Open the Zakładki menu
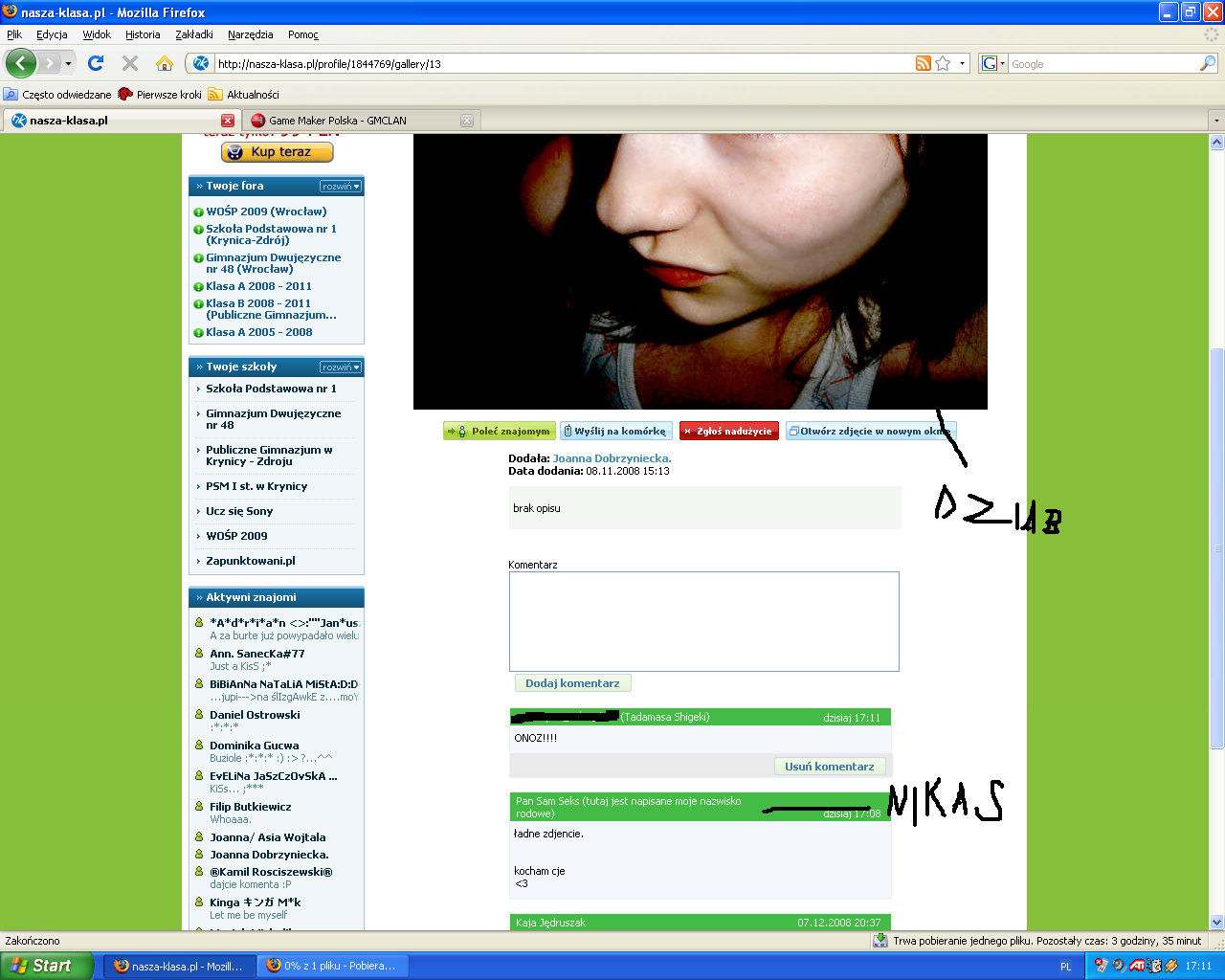Screen dimensions: 1225x980 coord(193,34)
